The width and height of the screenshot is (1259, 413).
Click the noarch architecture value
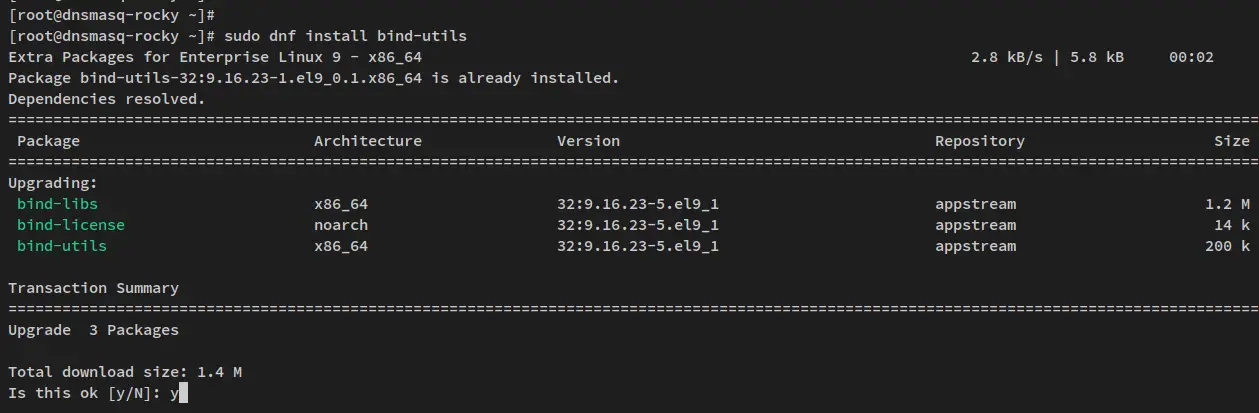tap(341, 225)
